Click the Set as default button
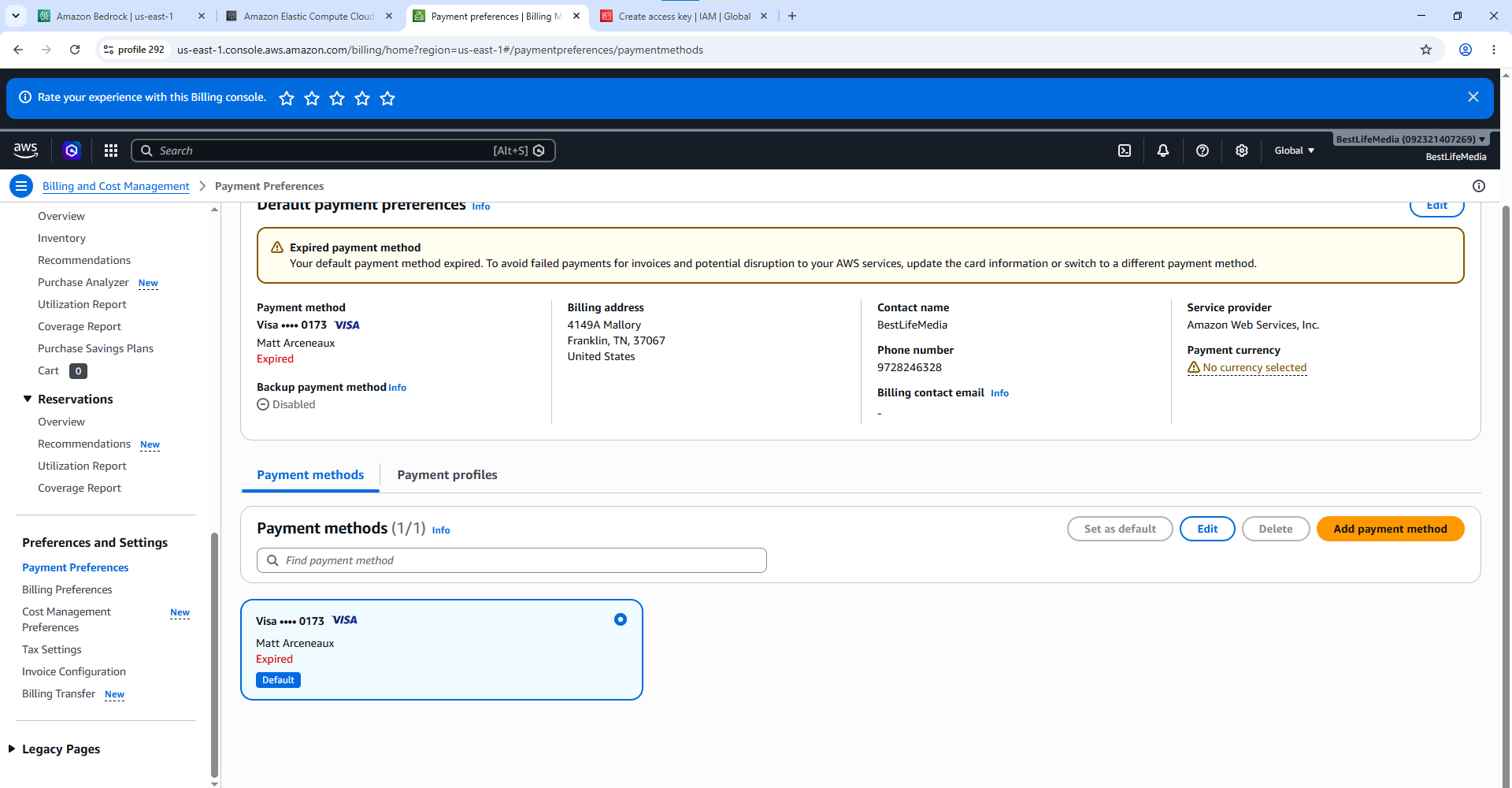The height and width of the screenshot is (788, 1512). point(1120,529)
